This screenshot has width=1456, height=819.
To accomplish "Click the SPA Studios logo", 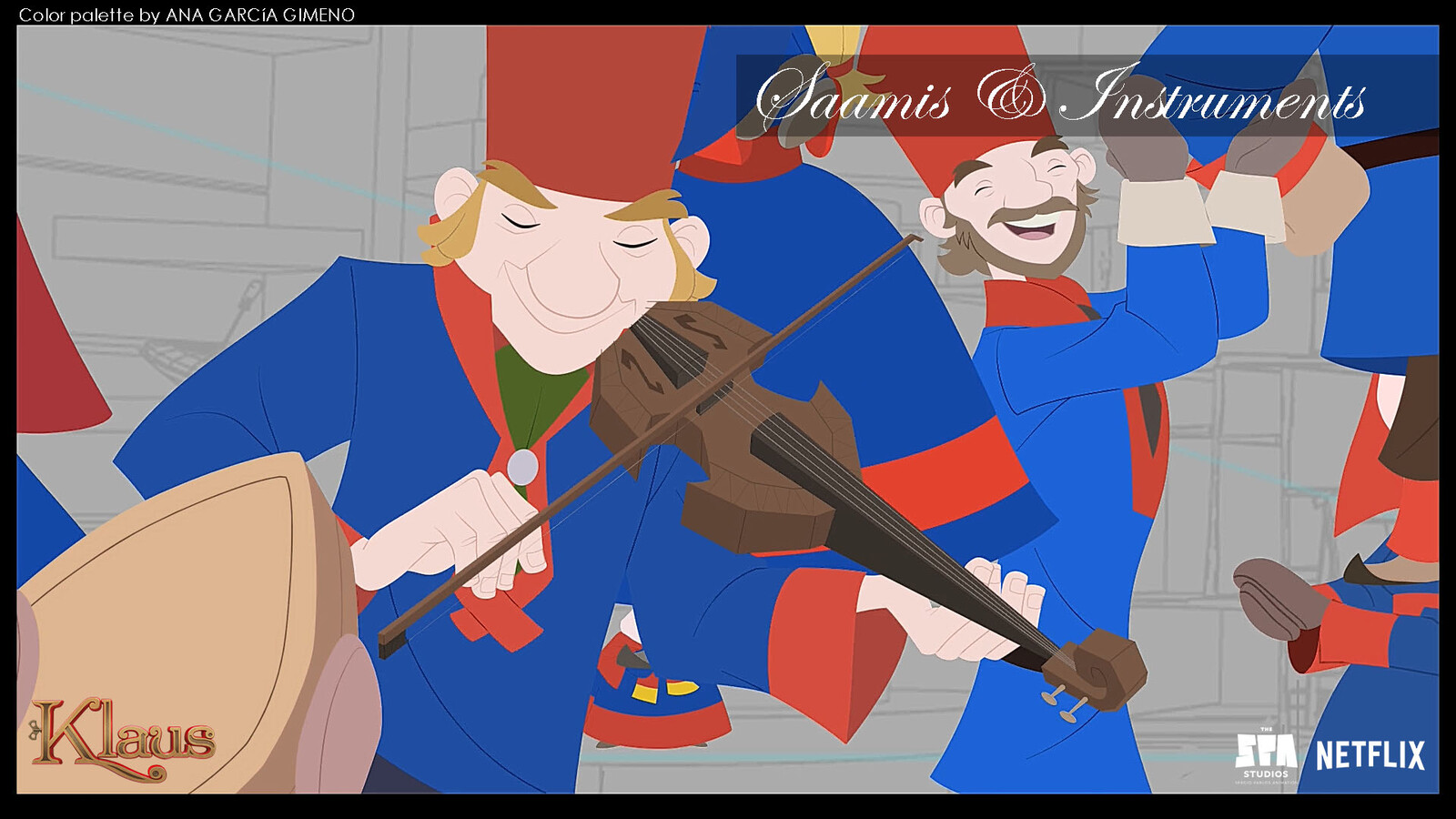I will (1266, 755).
